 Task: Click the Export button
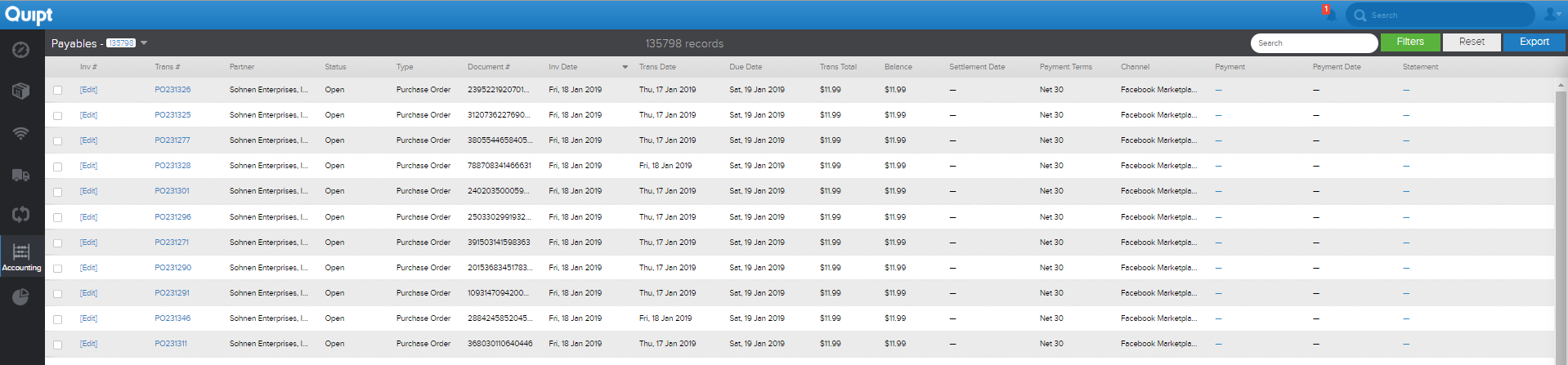click(1534, 42)
